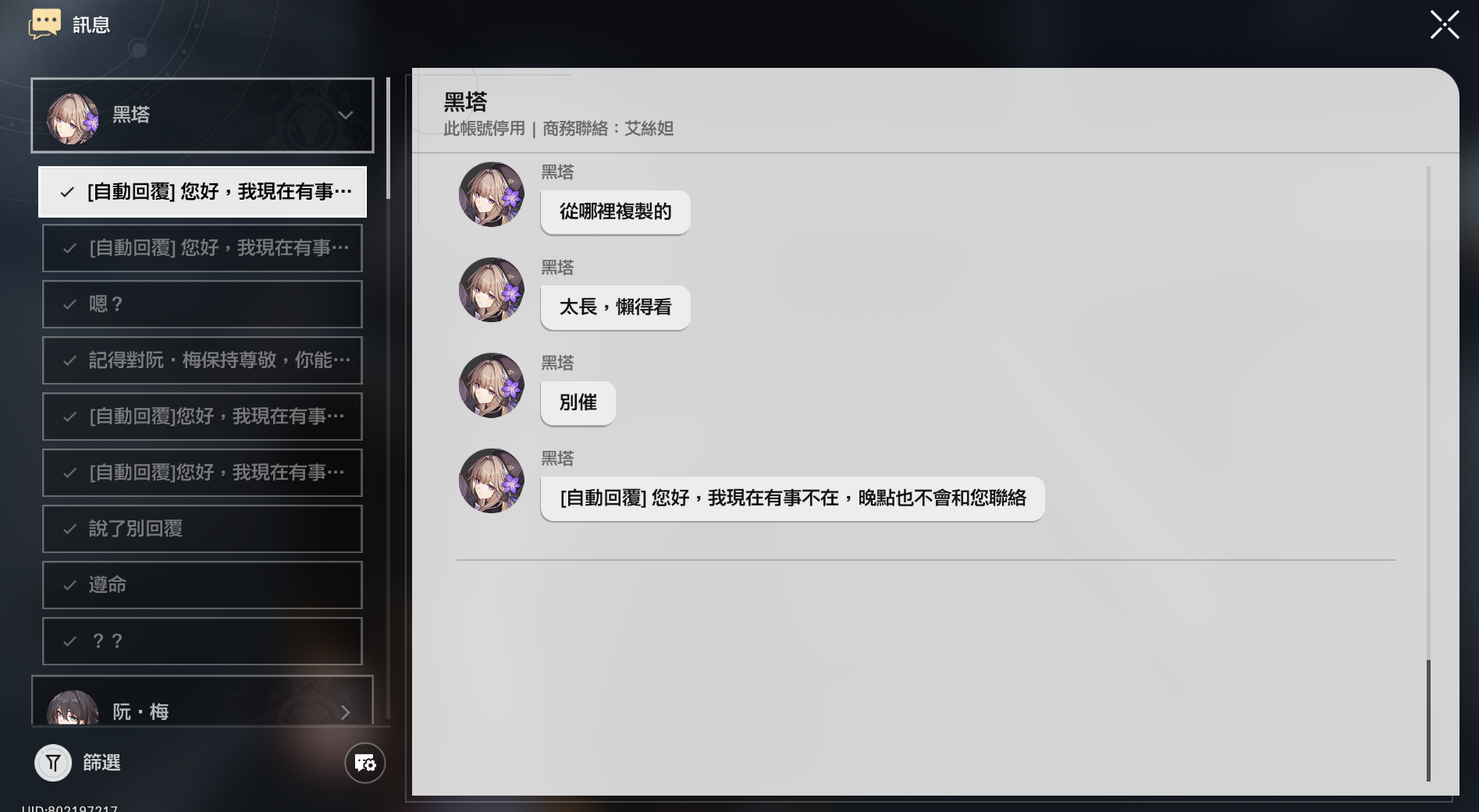
Task: Collapse the 黑塔 conversation list chevron
Action: click(x=345, y=115)
